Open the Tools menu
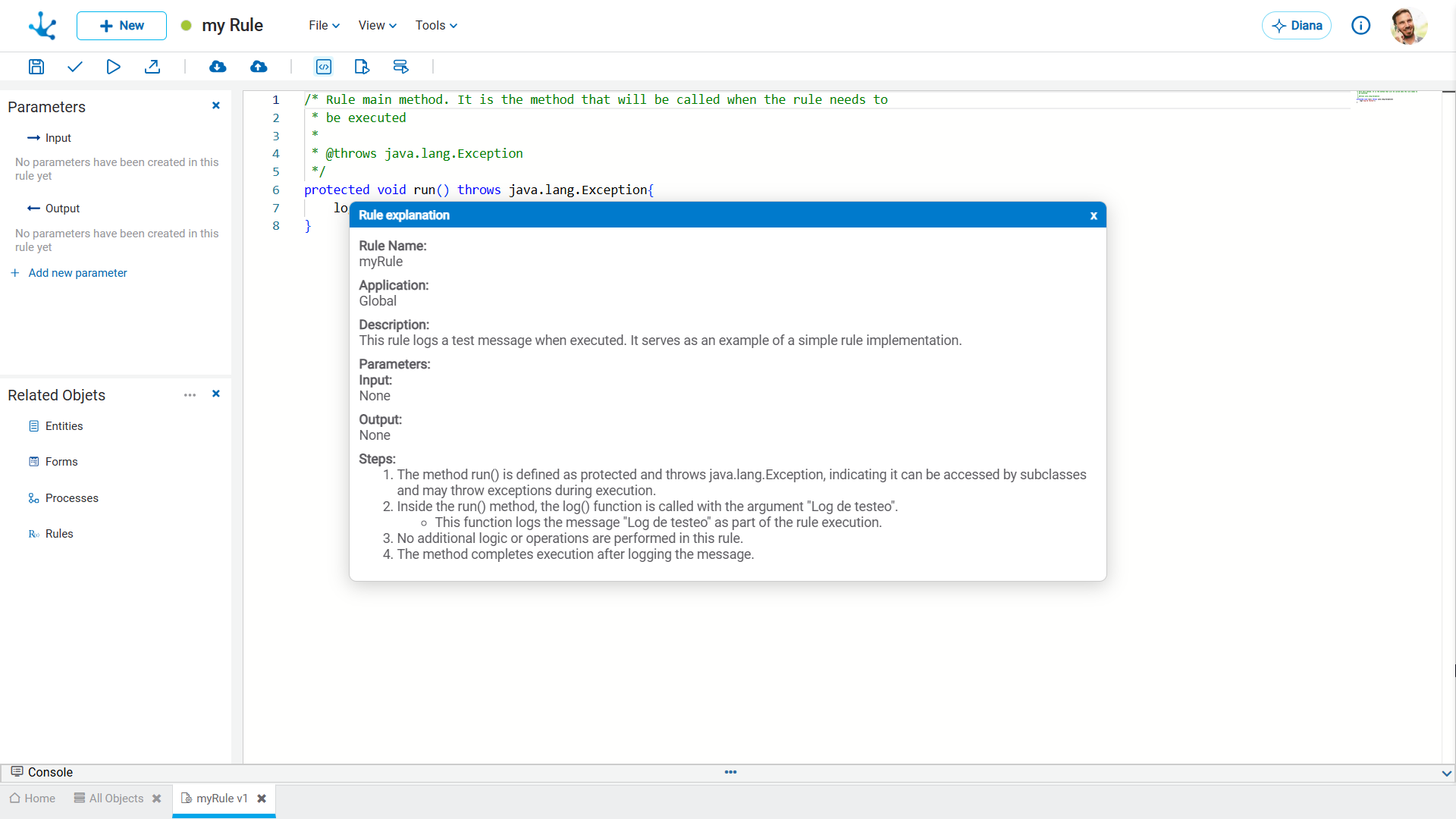 coord(437,26)
